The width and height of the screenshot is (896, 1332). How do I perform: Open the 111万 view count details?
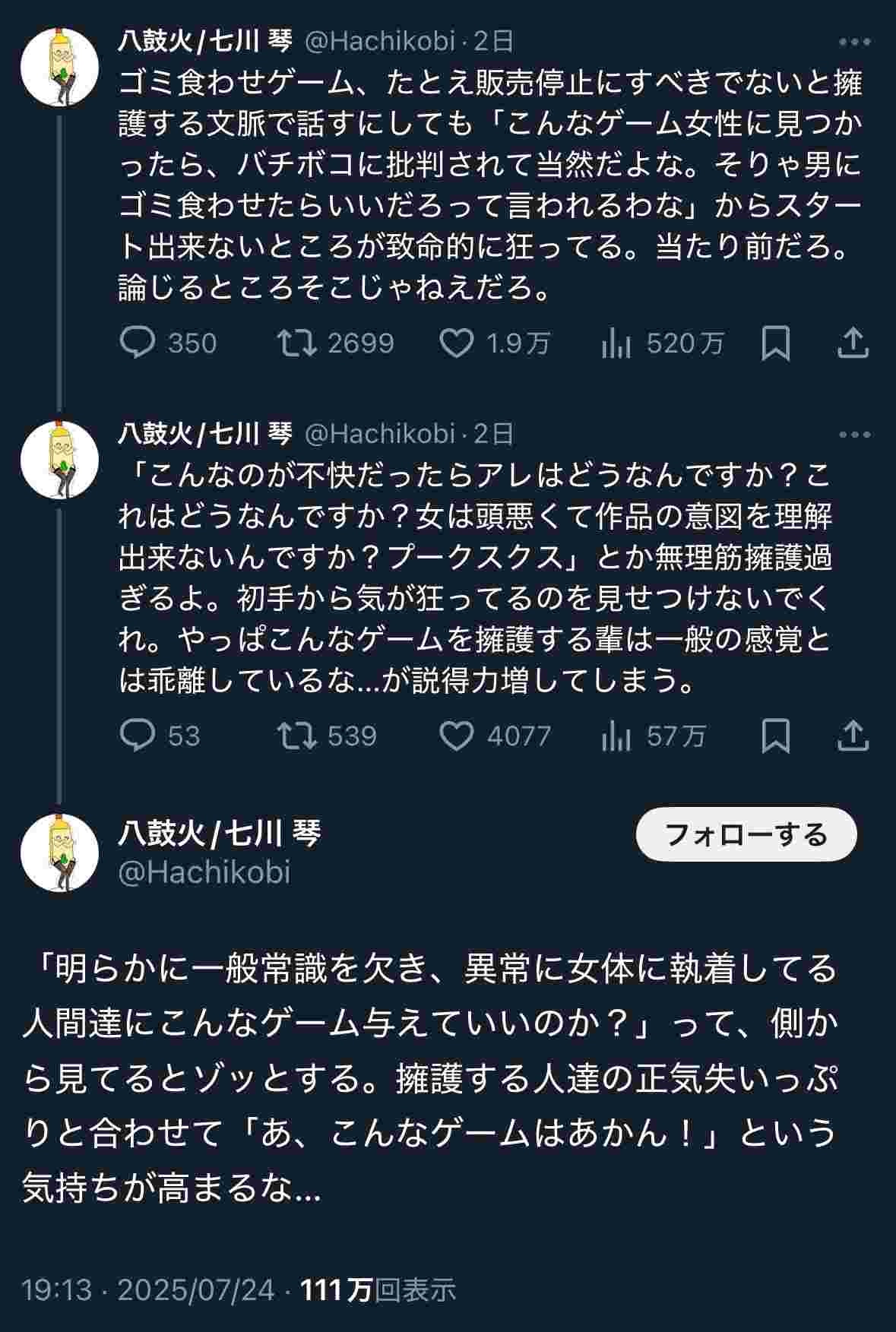tap(378, 1289)
